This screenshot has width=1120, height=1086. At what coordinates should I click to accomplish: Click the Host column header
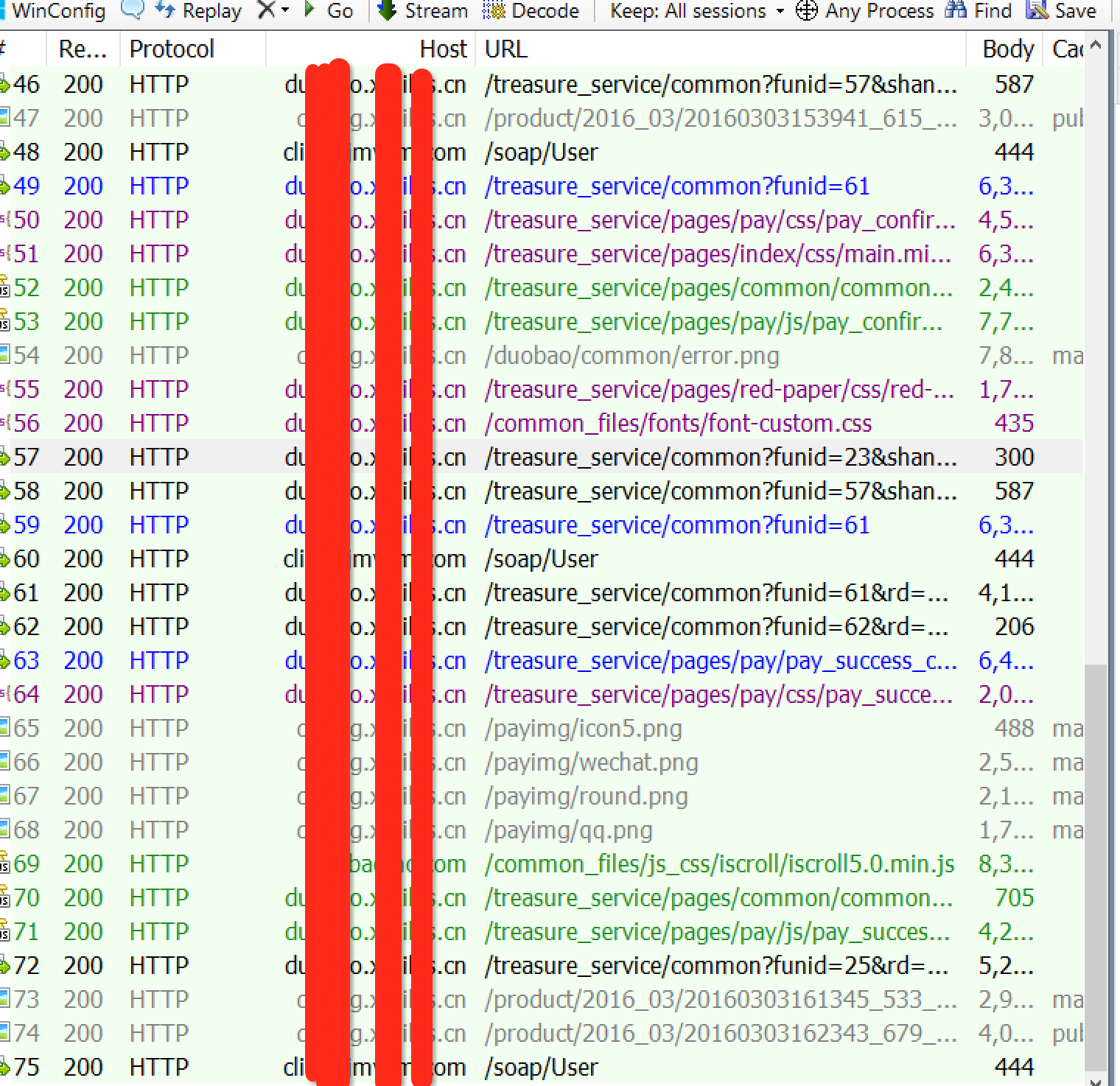443,49
